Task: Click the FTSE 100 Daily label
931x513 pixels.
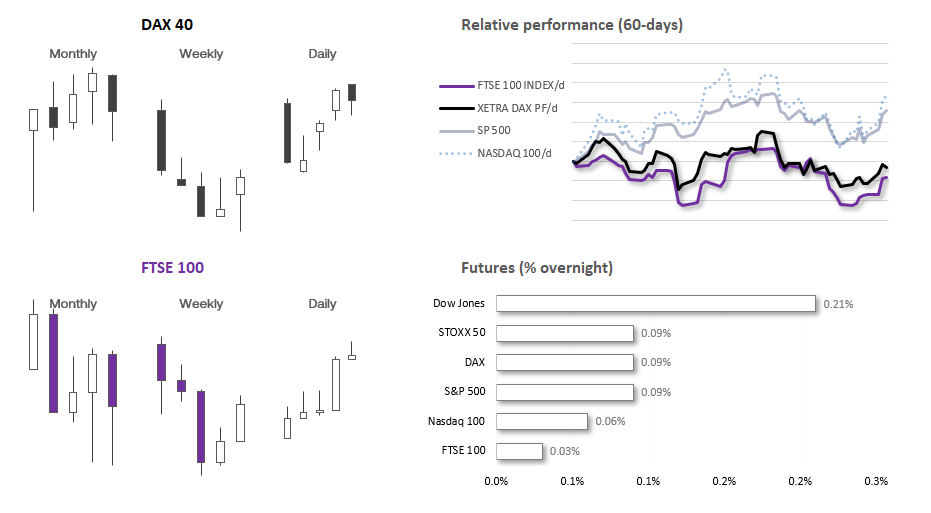Action: coord(322,304)
